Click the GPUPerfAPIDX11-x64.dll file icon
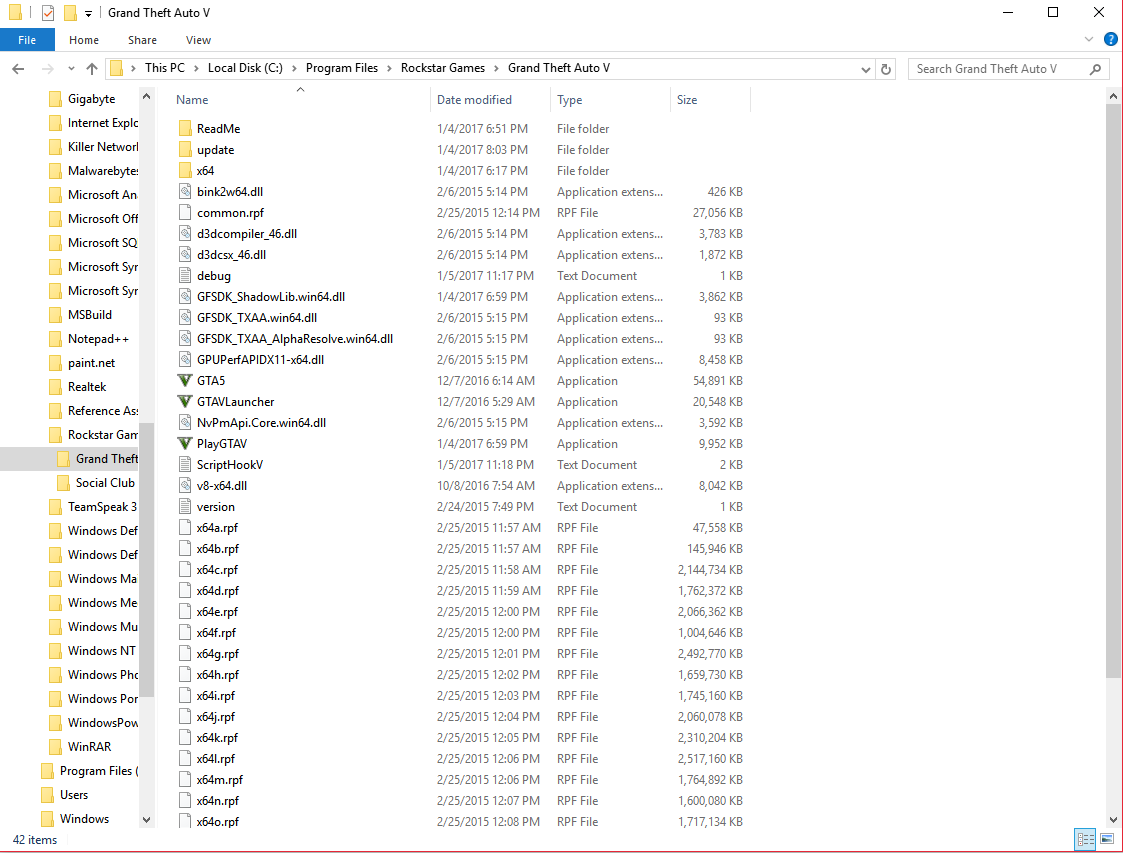1123x853 pixels. [185, 360]
